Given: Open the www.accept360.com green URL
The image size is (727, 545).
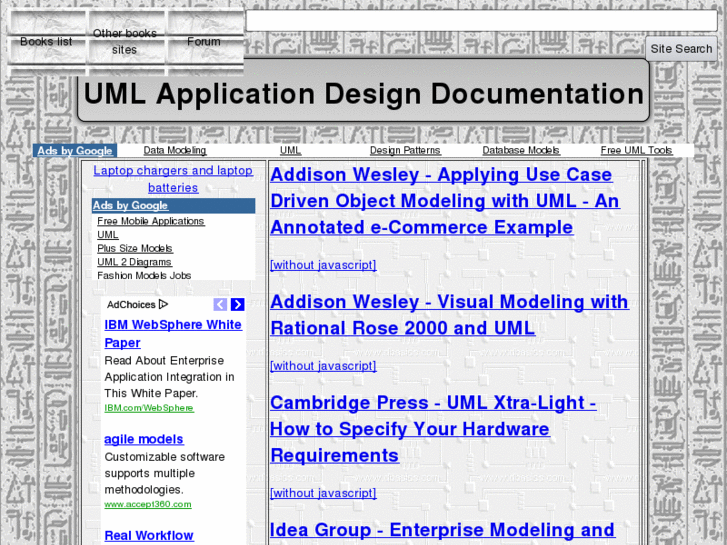Looking at the screenshot, I should [x=148, y=504].
